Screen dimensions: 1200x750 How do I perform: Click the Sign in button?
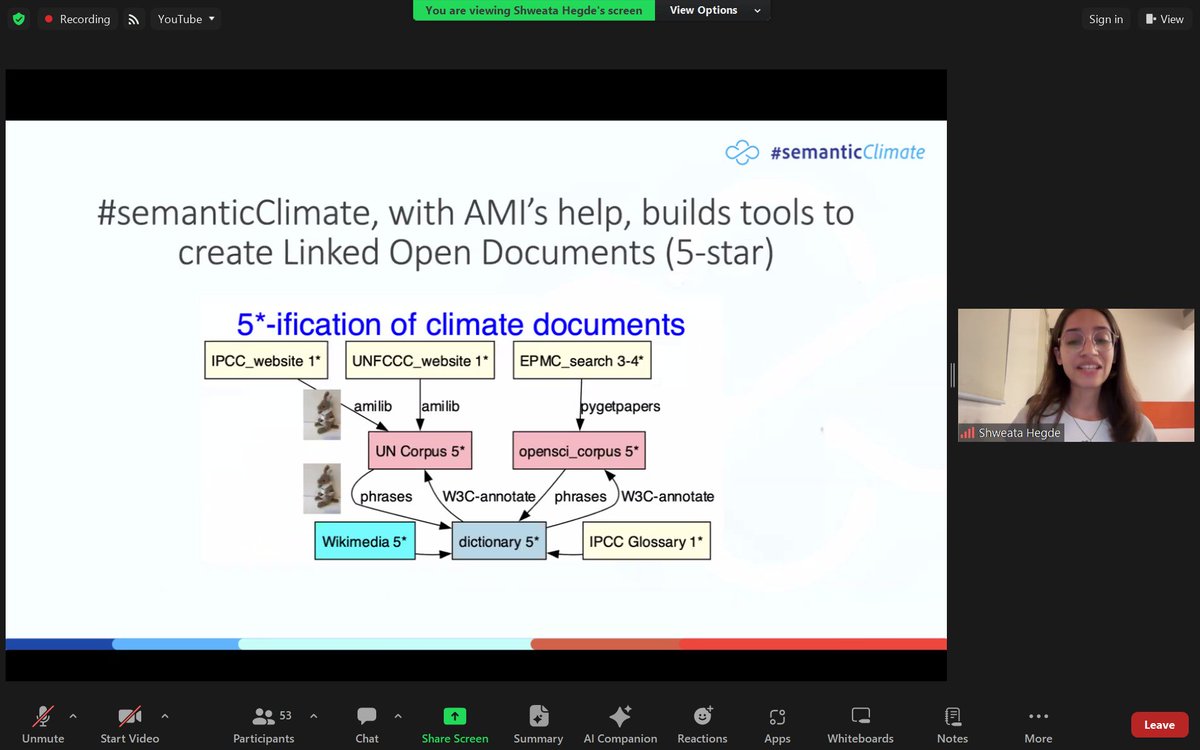1106,19
